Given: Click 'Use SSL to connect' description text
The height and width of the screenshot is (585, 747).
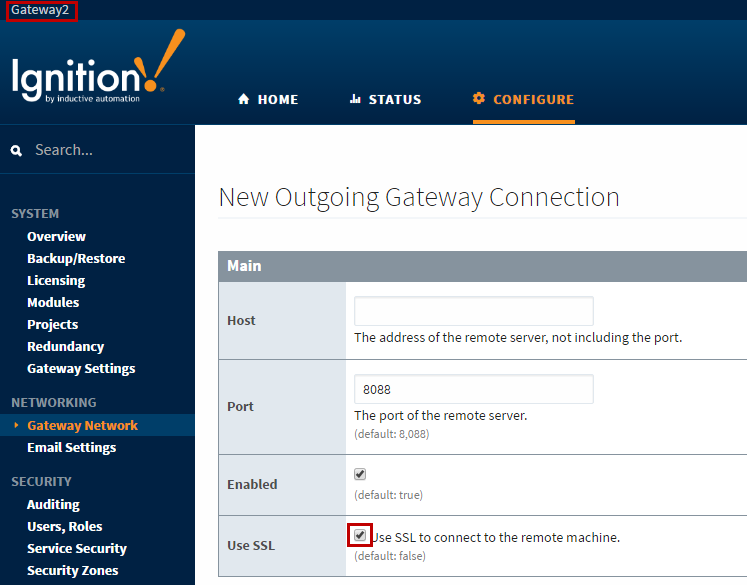Looking at the screenshot, I should [x=496, y=538].
